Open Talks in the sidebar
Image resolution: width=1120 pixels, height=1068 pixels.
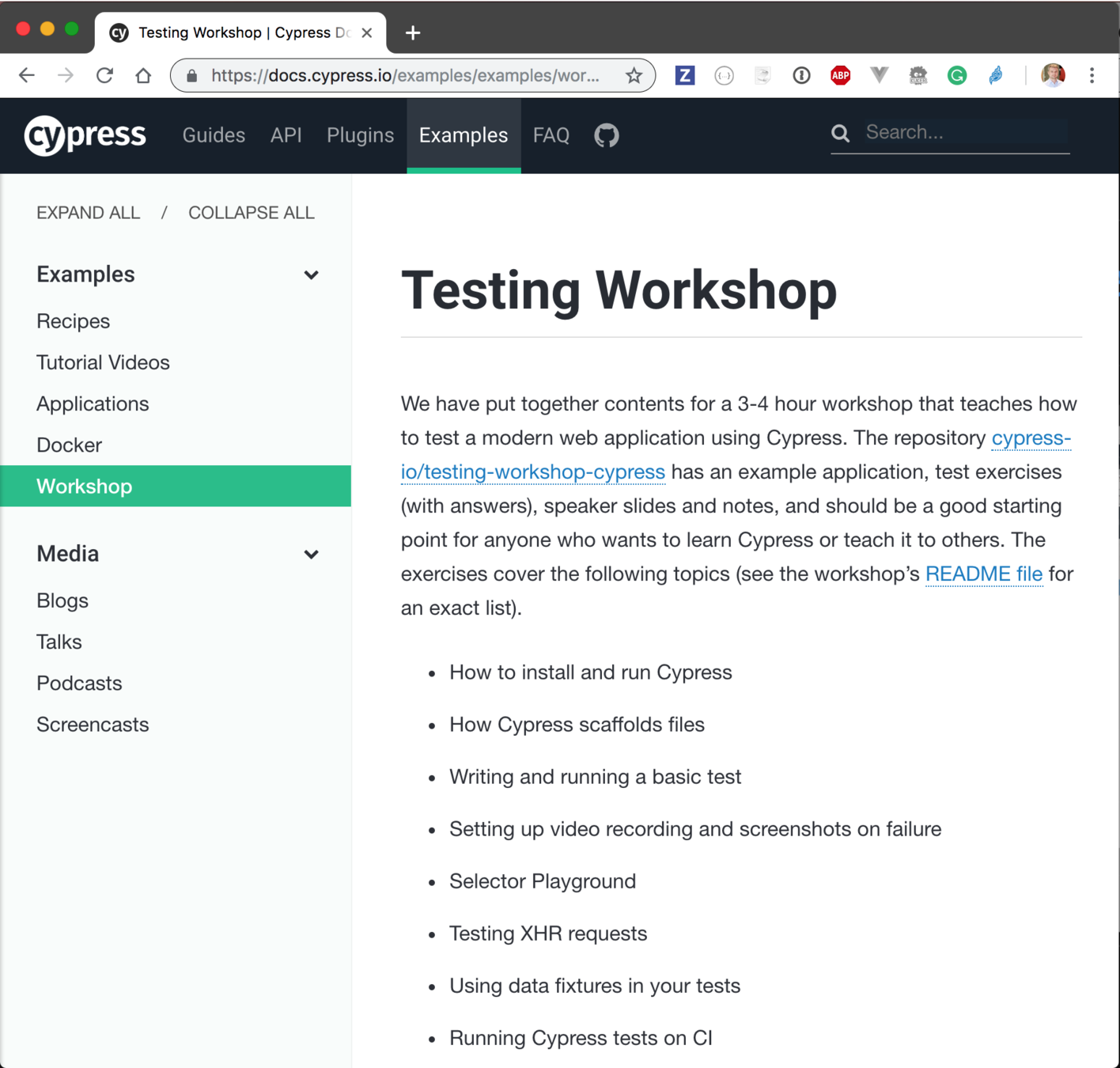(59, 642)
